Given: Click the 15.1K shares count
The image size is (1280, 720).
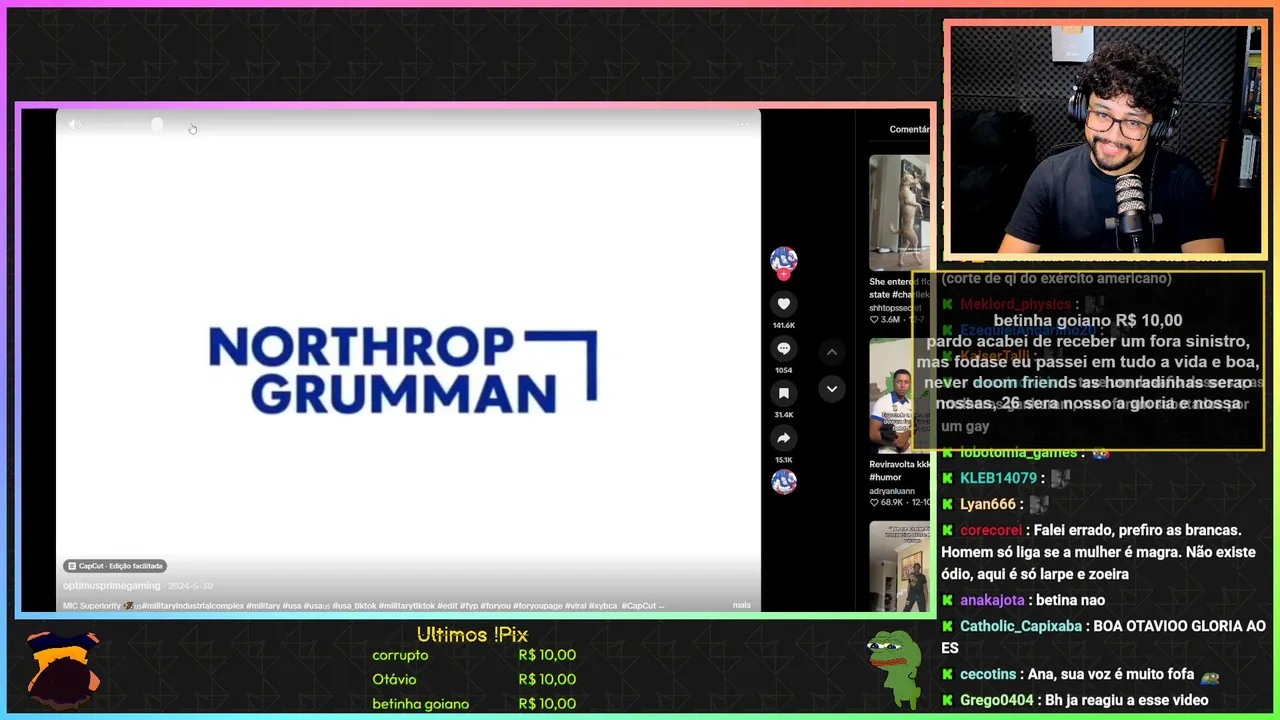Looking at the screenshot, I should point(784,460).
